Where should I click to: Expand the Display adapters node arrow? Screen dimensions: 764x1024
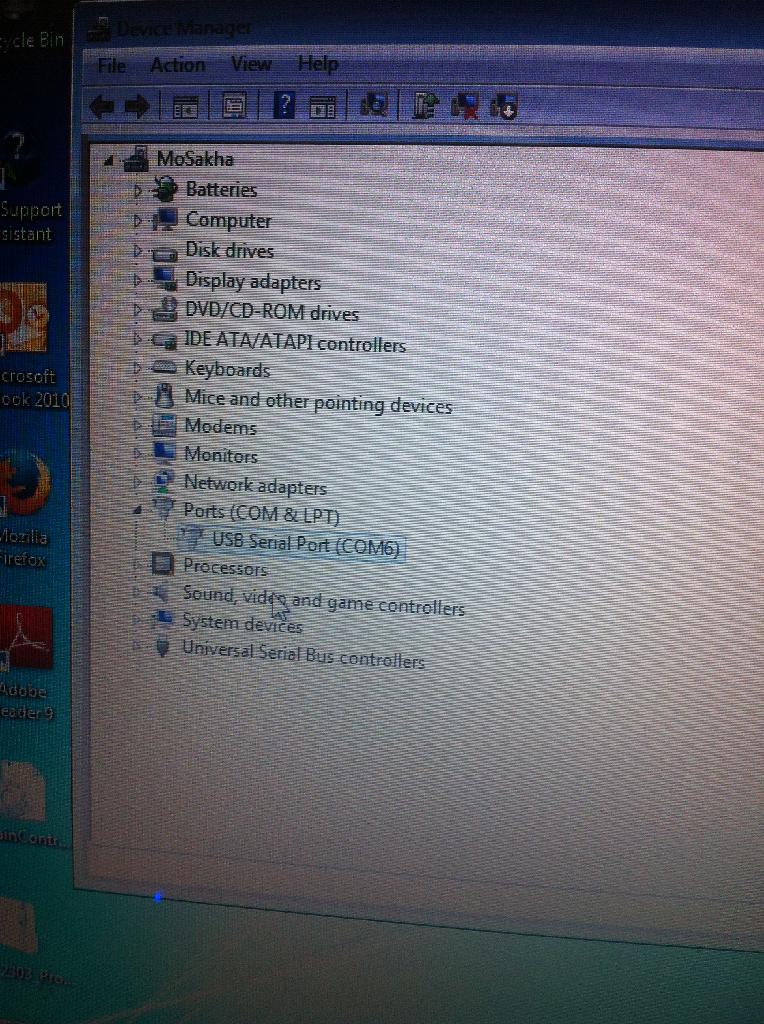pyautogui.click(x=137, y=280)
